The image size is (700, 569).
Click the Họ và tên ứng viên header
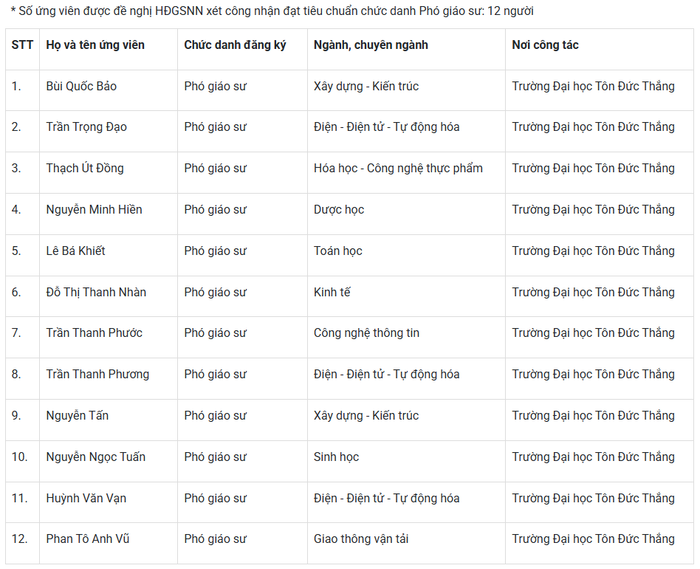coord(95,45)
